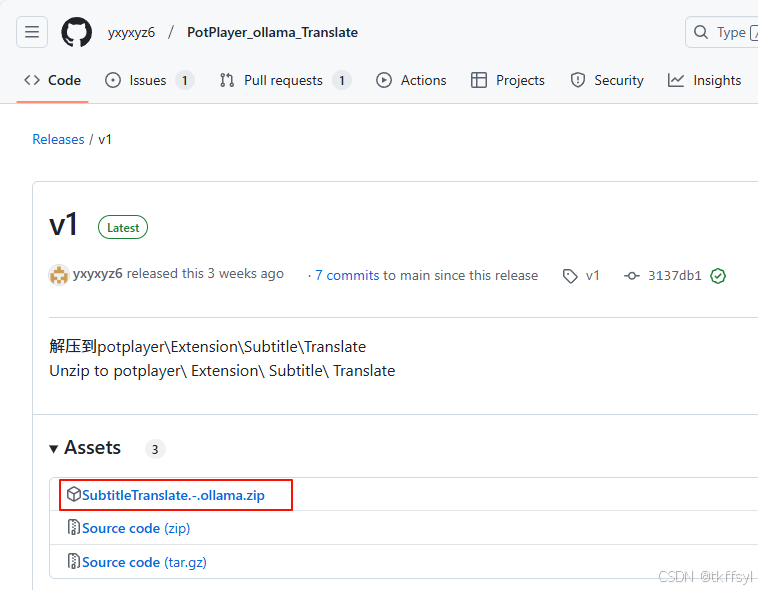The height and width of the screenshot is (590, 758).
Task: Select the Latest release badge
Action: point(123,227)
